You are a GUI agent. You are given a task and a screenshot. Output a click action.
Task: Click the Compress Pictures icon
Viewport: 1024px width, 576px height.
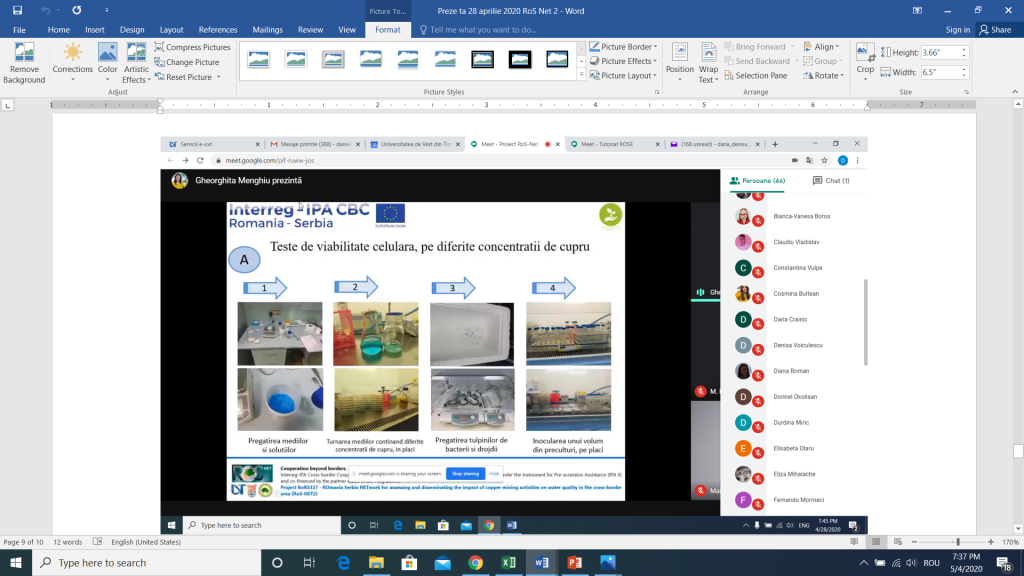[159, 47]
